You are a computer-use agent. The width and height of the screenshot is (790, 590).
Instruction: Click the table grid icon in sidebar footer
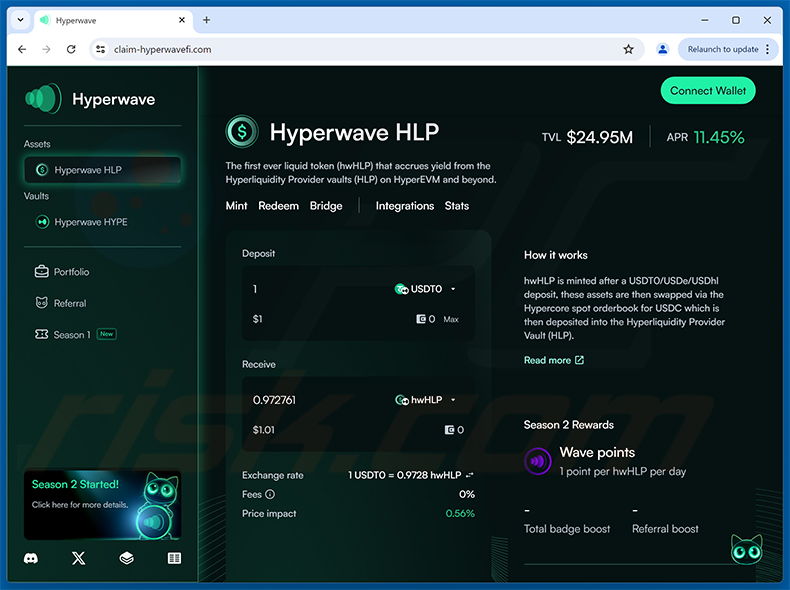pos(174,558)
